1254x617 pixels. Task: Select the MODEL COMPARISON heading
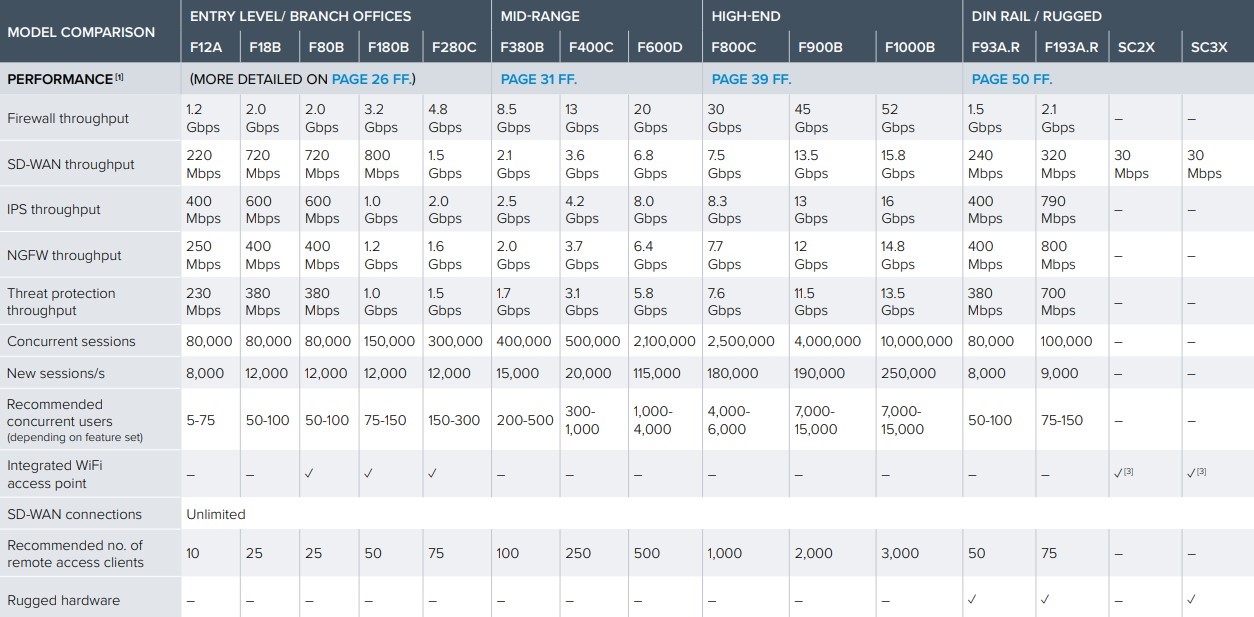point(81,32)
